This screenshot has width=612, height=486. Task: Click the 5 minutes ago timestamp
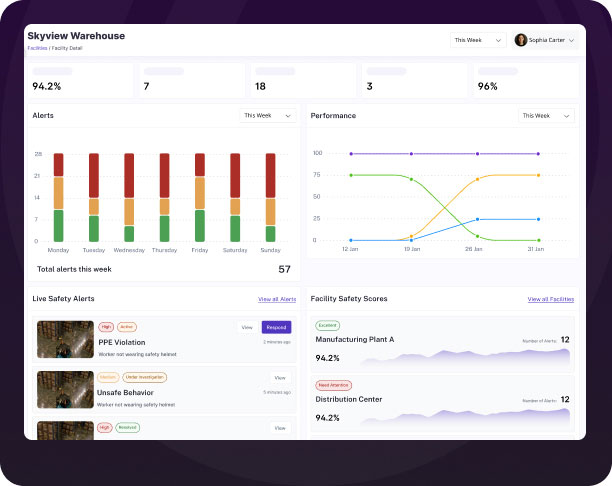click(277, 392)
